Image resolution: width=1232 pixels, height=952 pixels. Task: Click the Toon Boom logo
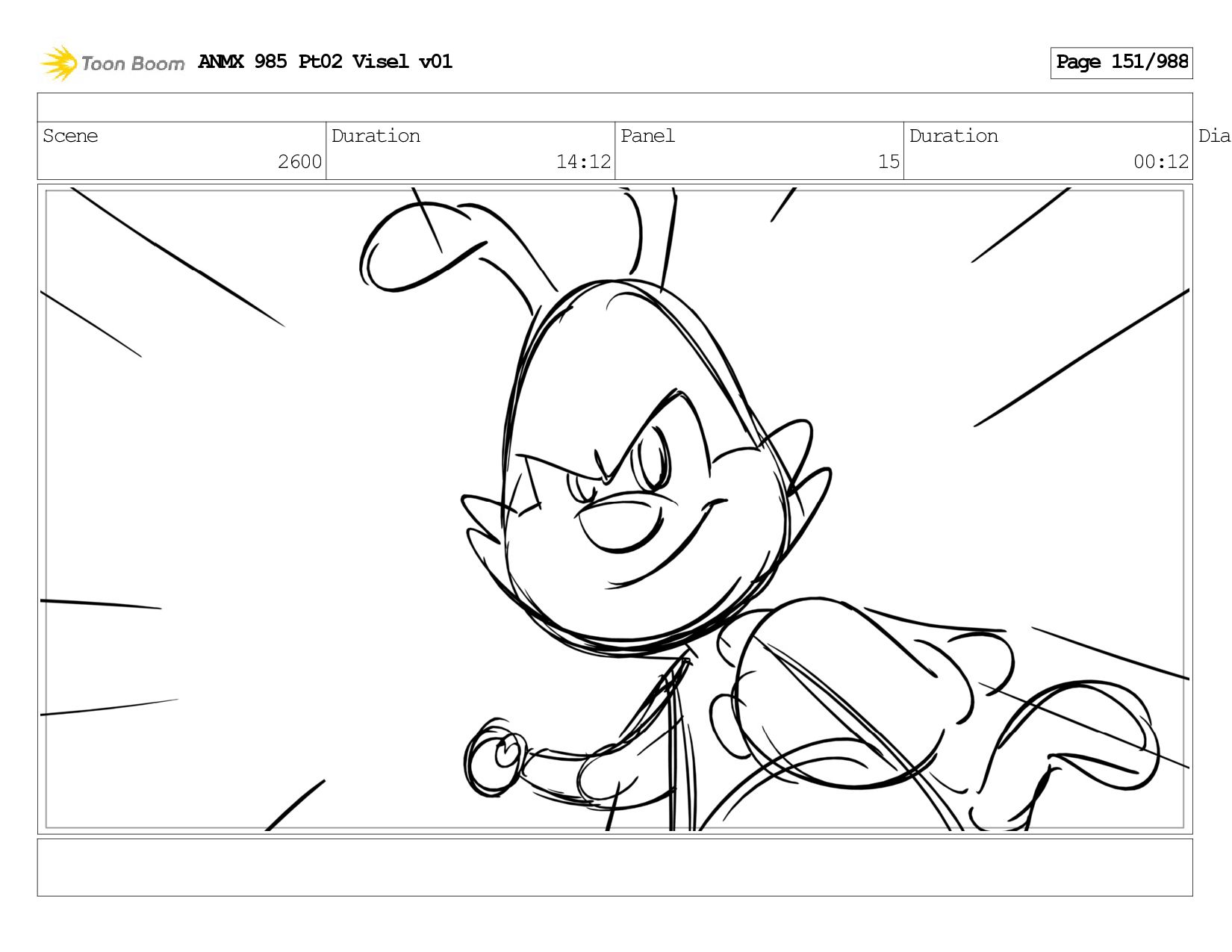(112, 63)
